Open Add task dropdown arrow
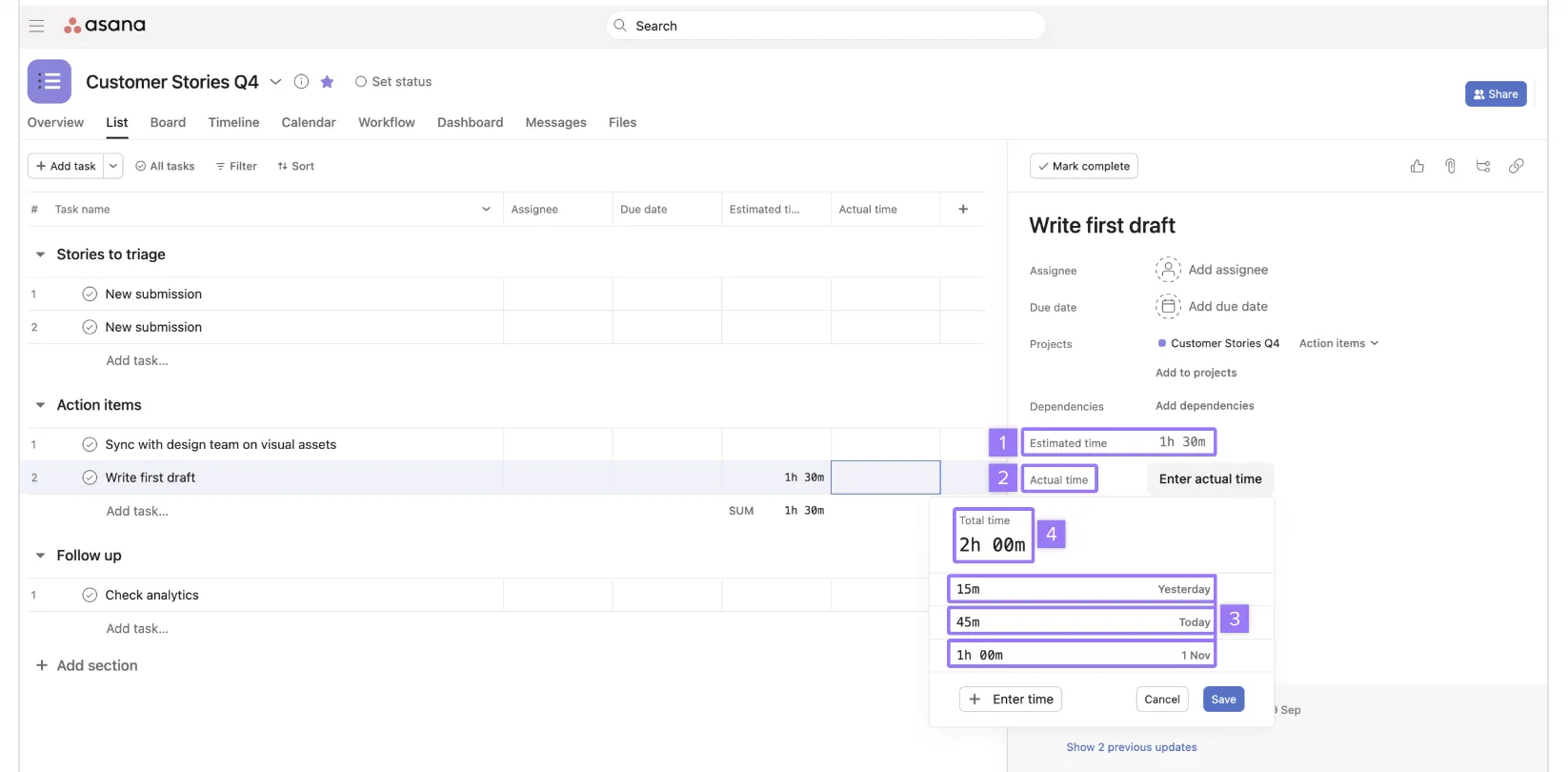The height and width of the screenshot is (772, 1568). pyautogui.click(x=113, y=166)
